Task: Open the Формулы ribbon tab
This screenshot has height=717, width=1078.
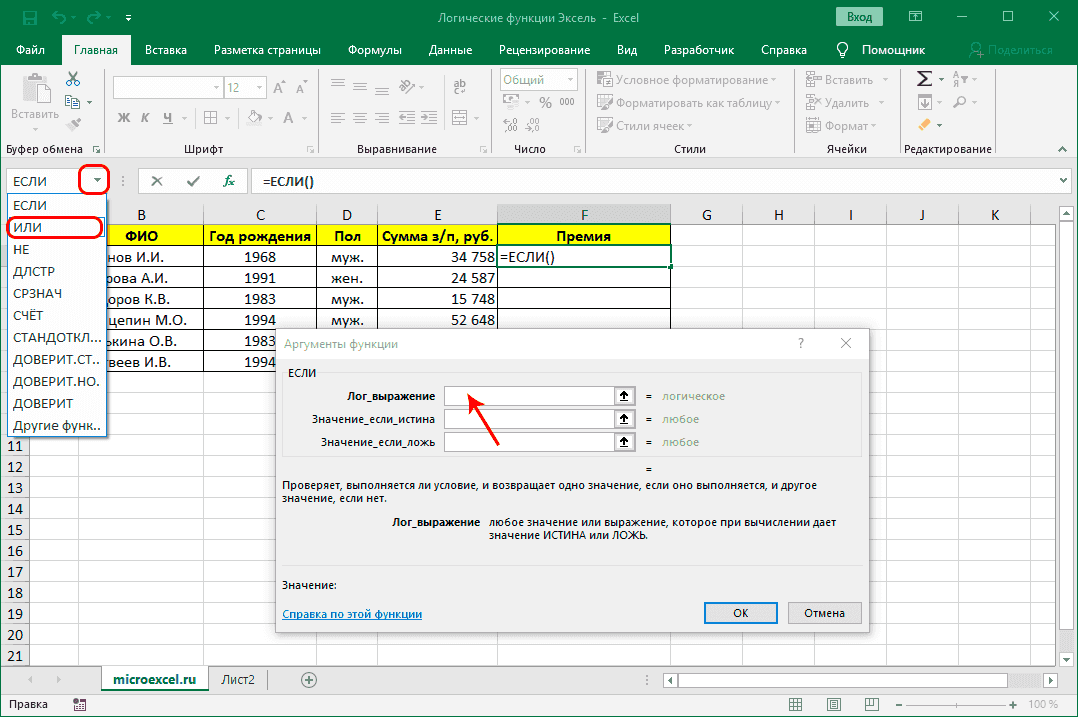Action: coord(375,50)
